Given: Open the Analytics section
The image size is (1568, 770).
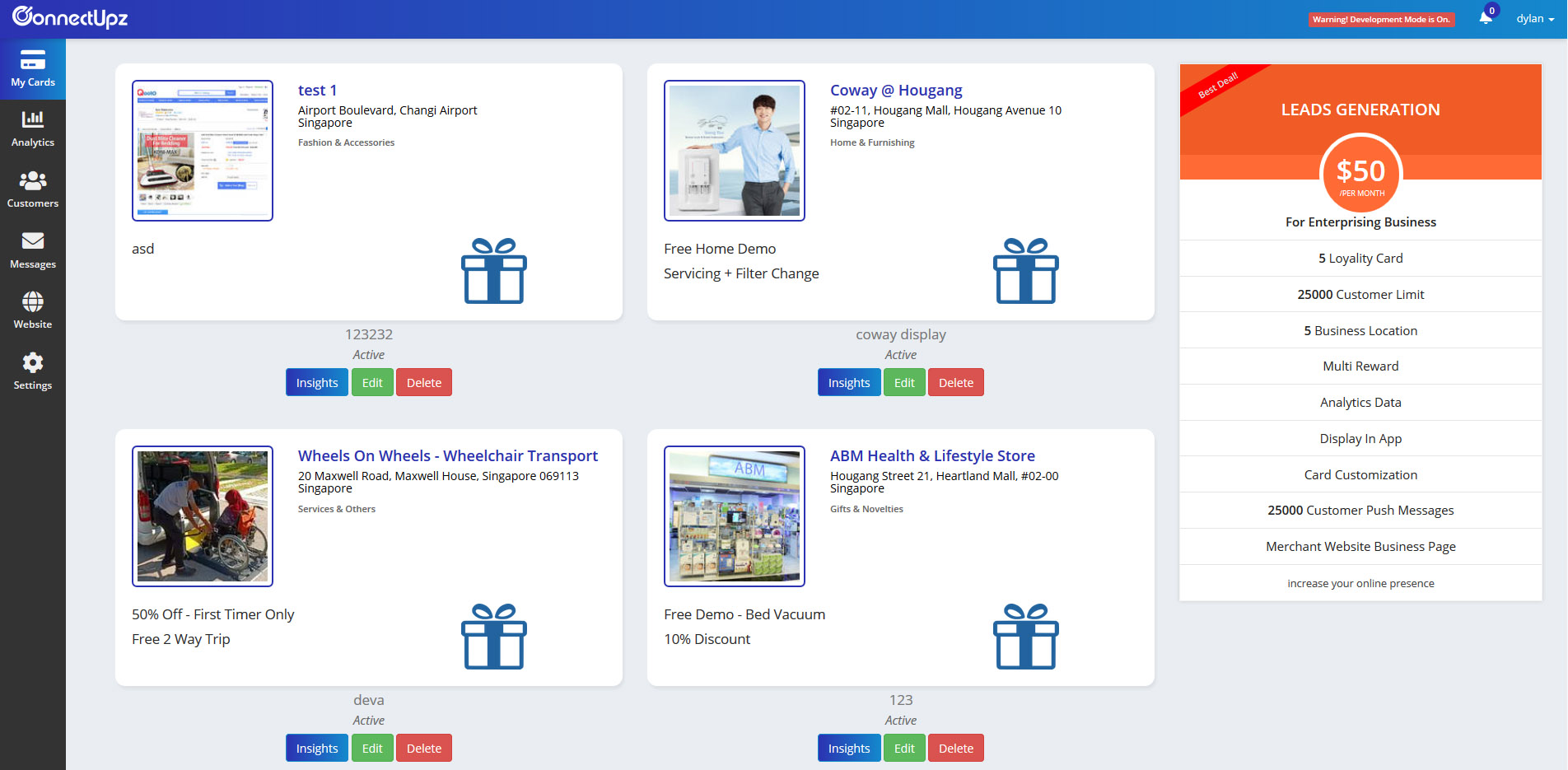Looking at the screenshot, I should click(x=33, y=129).
